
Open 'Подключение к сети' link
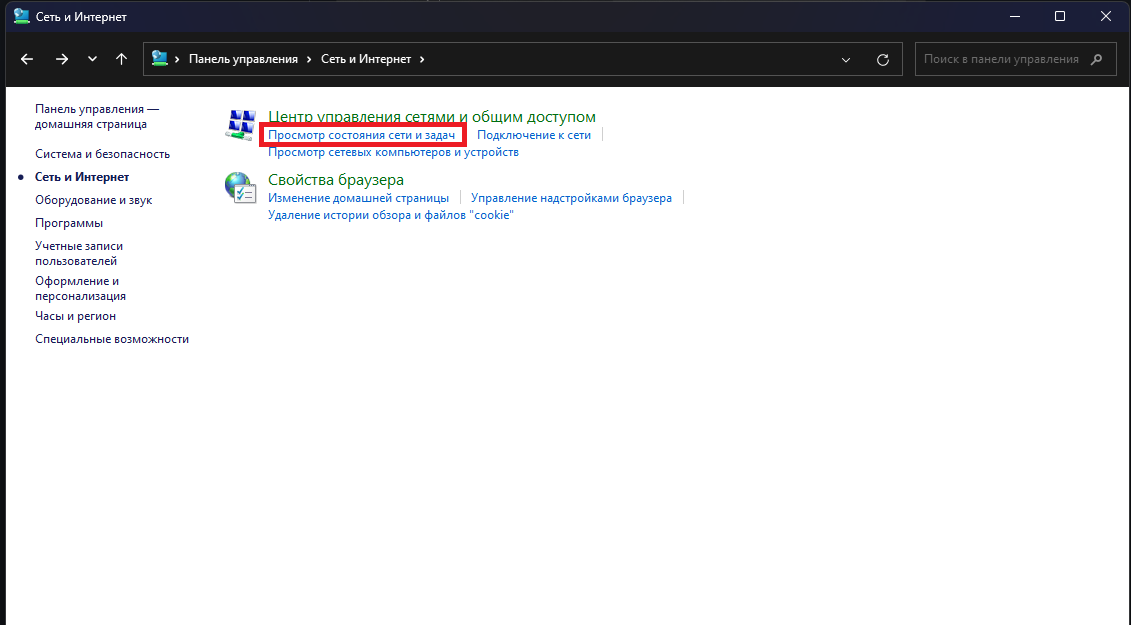point(534,135)
